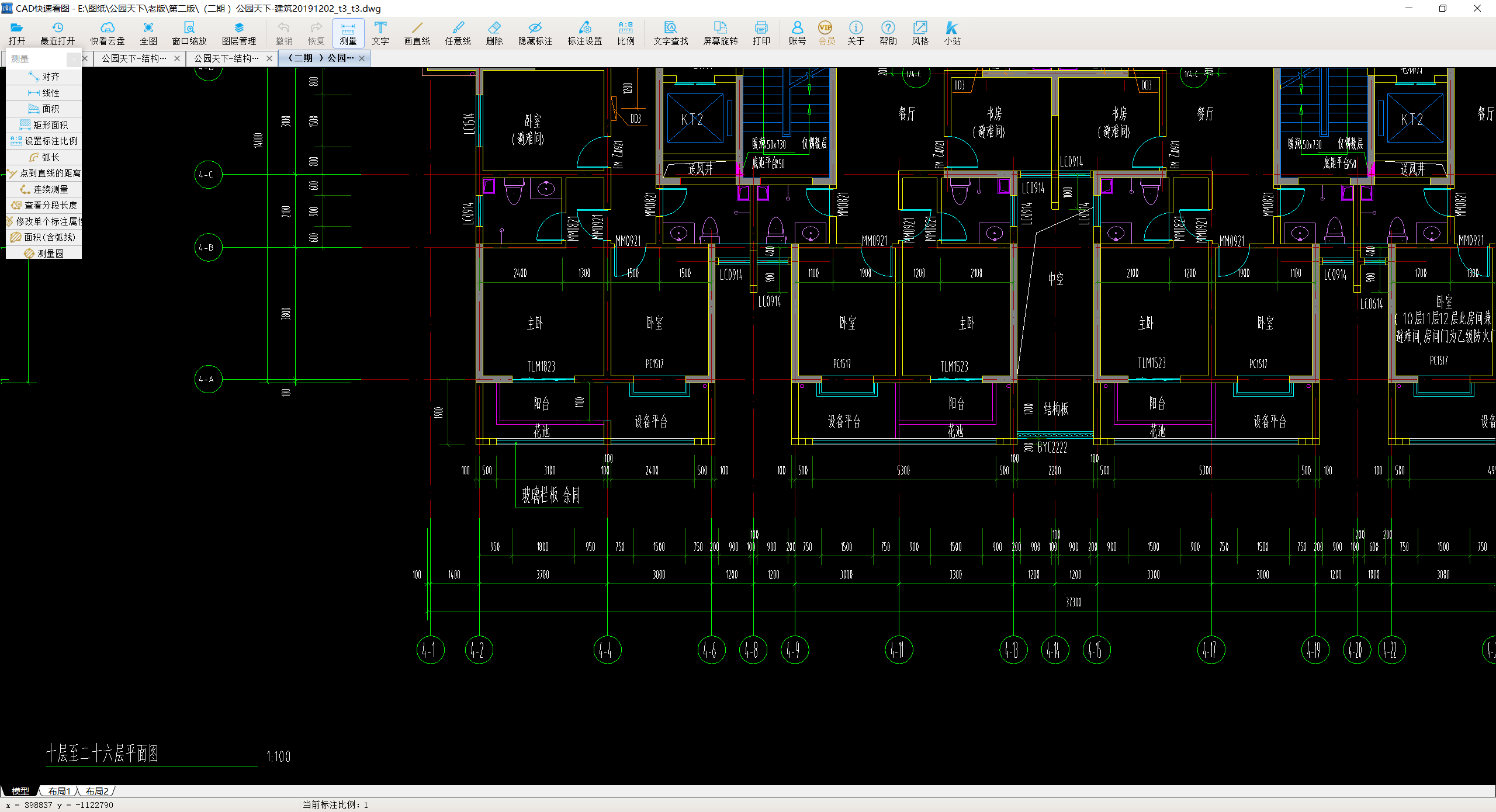The image size is (1496, 812).
Task: Open the 快看云盘 cloud drive
Action: pos(108,33)
